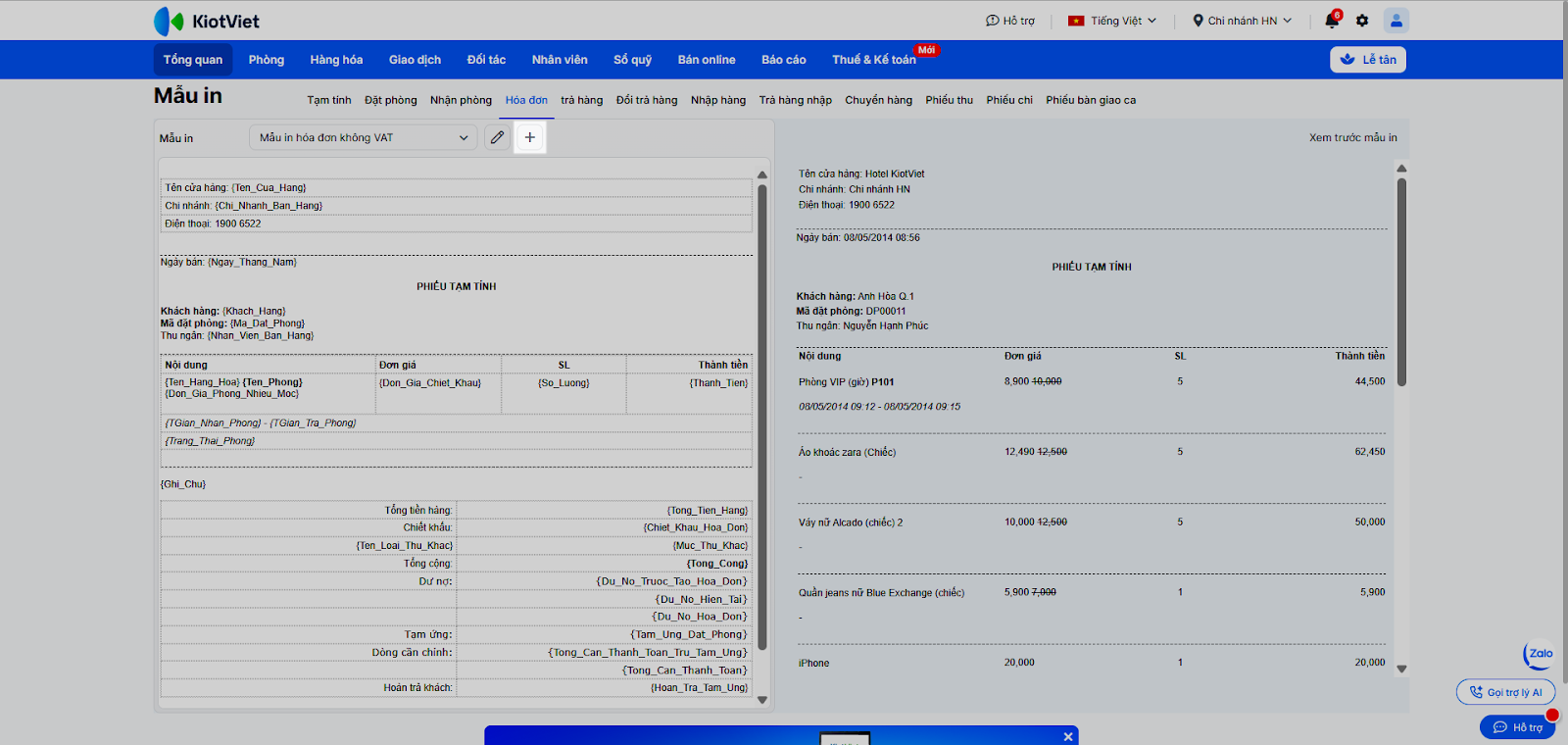Click the preview panel scroll down arrow
The image size is (1568, 745).
coord(1401,670)
